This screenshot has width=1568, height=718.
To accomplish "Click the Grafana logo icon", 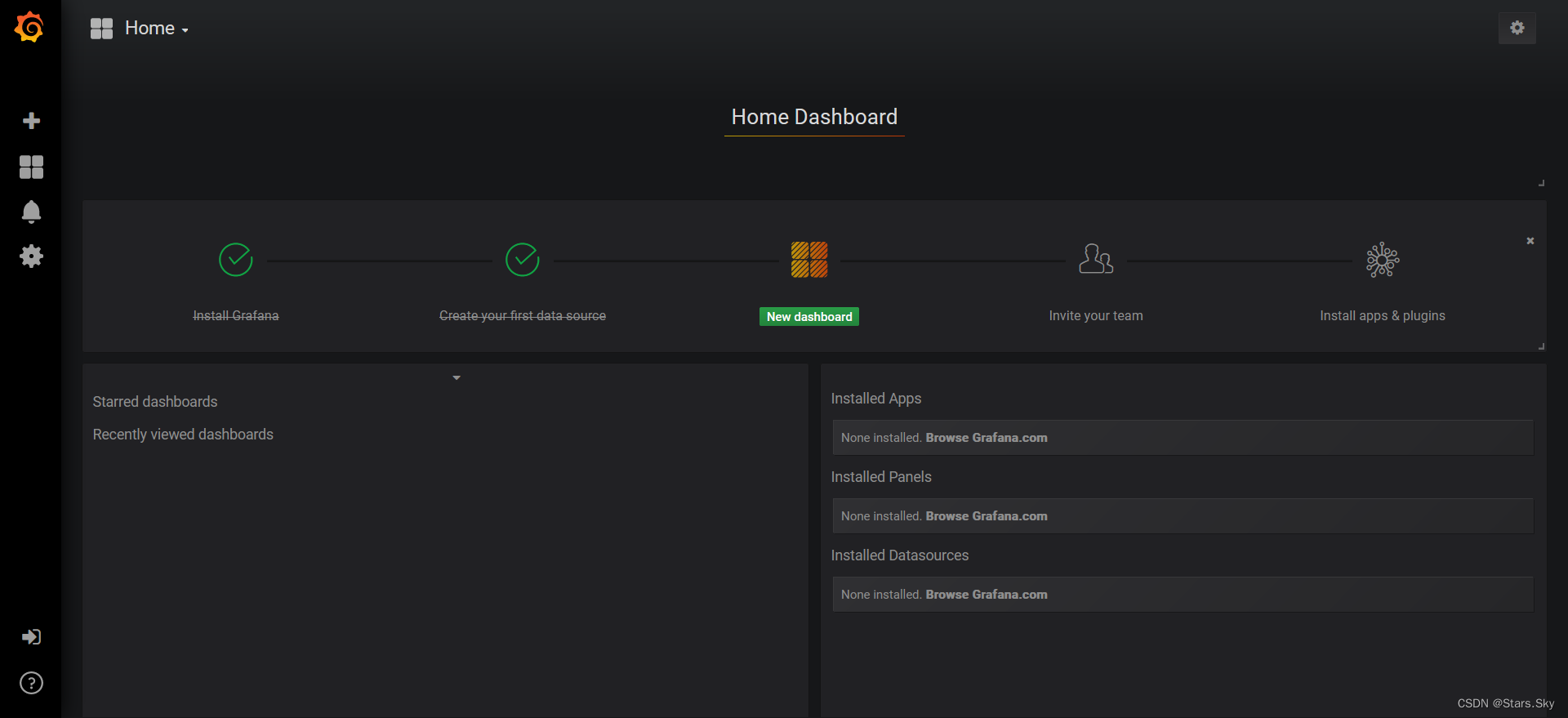I will coord(29,27).
